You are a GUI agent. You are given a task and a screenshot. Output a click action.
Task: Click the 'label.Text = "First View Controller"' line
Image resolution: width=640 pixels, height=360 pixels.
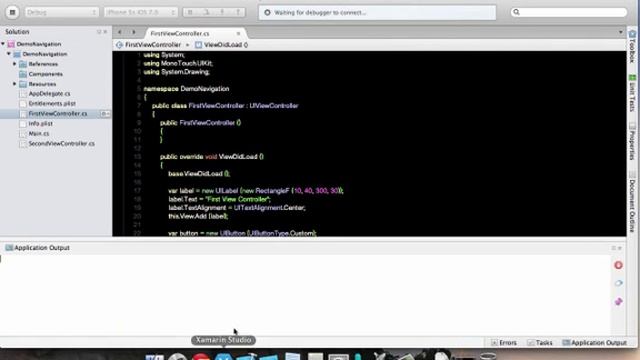(219, 199)
